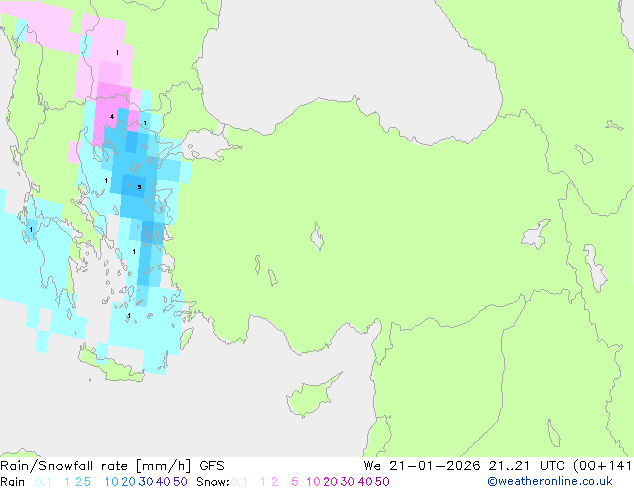Select the Snow legend value 1
This screenshot has height=490, width=634.
click(x=263, y=482)
